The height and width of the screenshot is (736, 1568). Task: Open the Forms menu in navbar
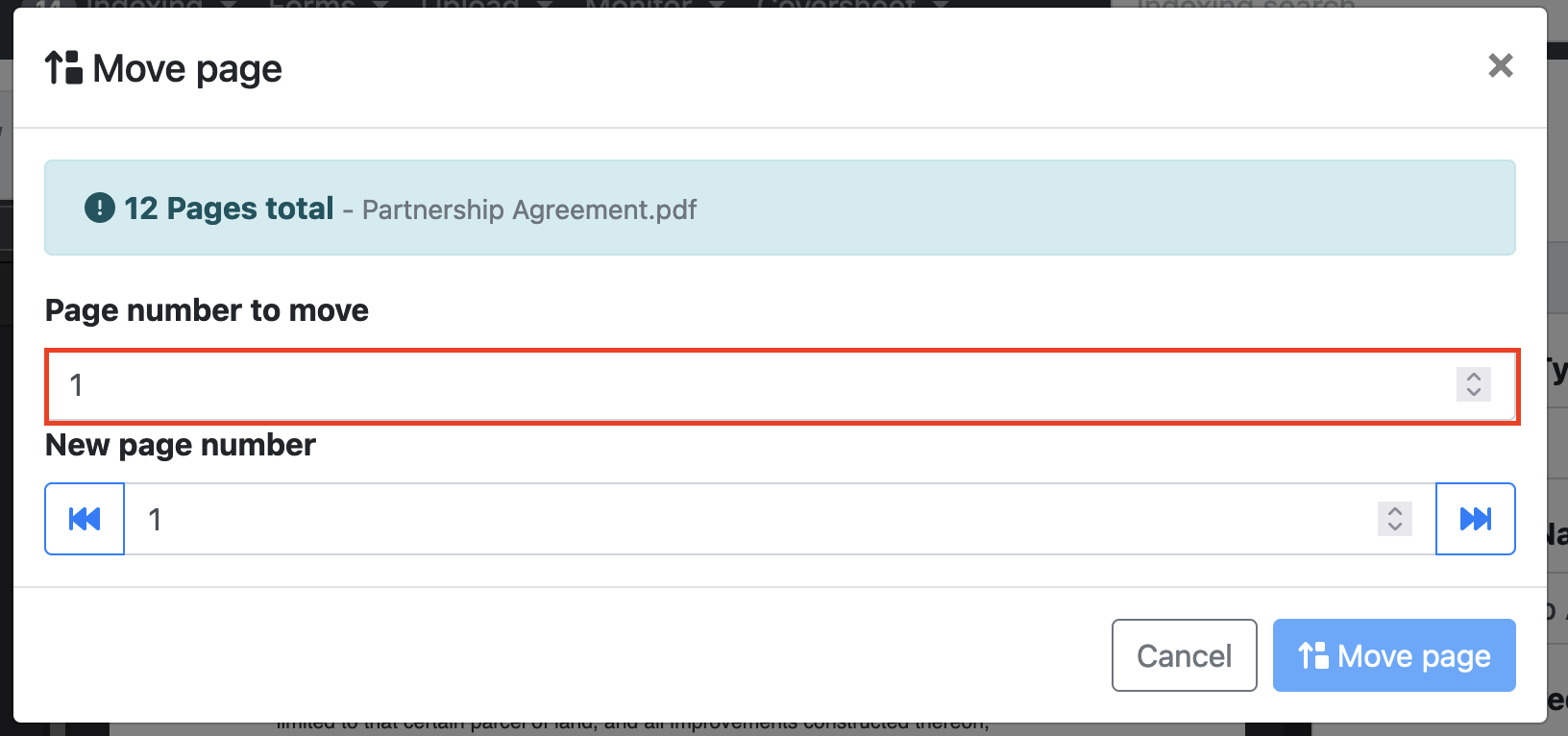pyautogui.click(x=327, y=5)
